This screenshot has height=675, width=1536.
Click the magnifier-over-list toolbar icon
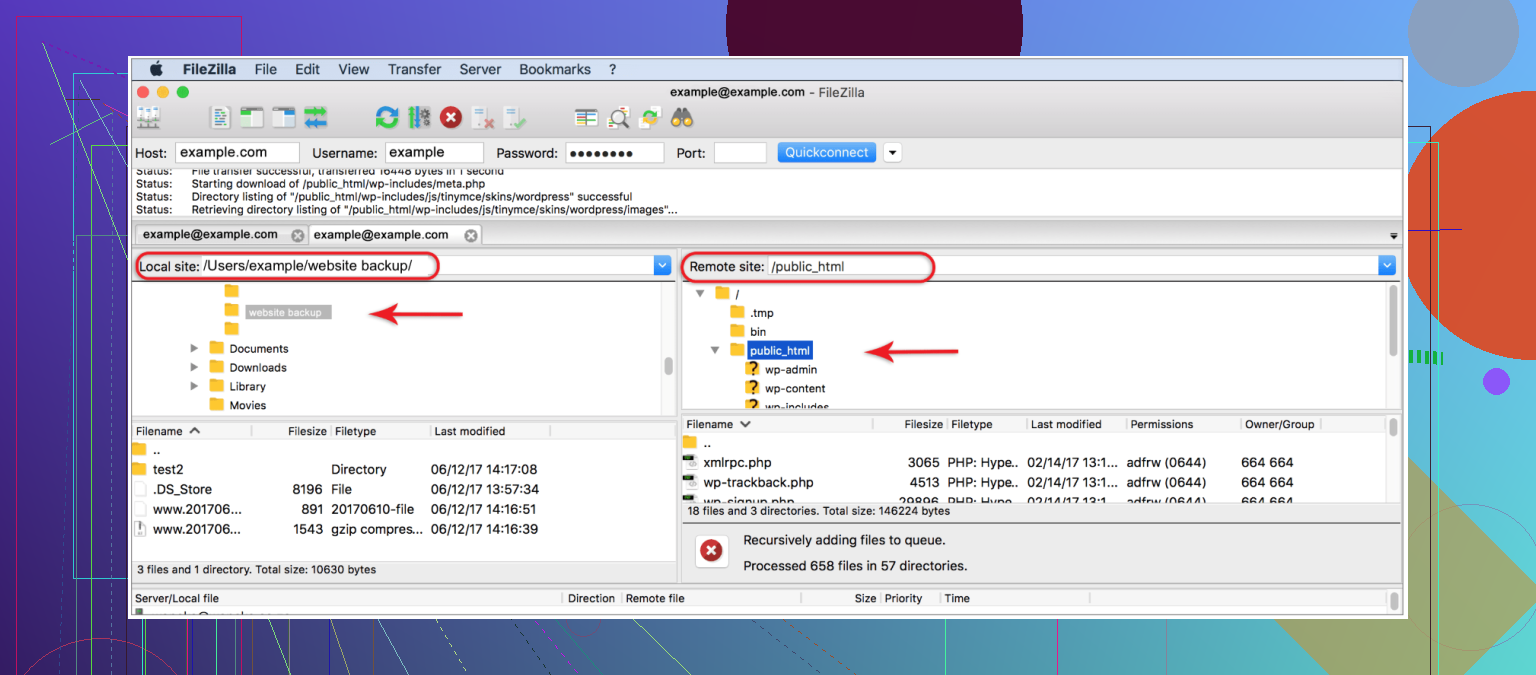tap(619, 118)
